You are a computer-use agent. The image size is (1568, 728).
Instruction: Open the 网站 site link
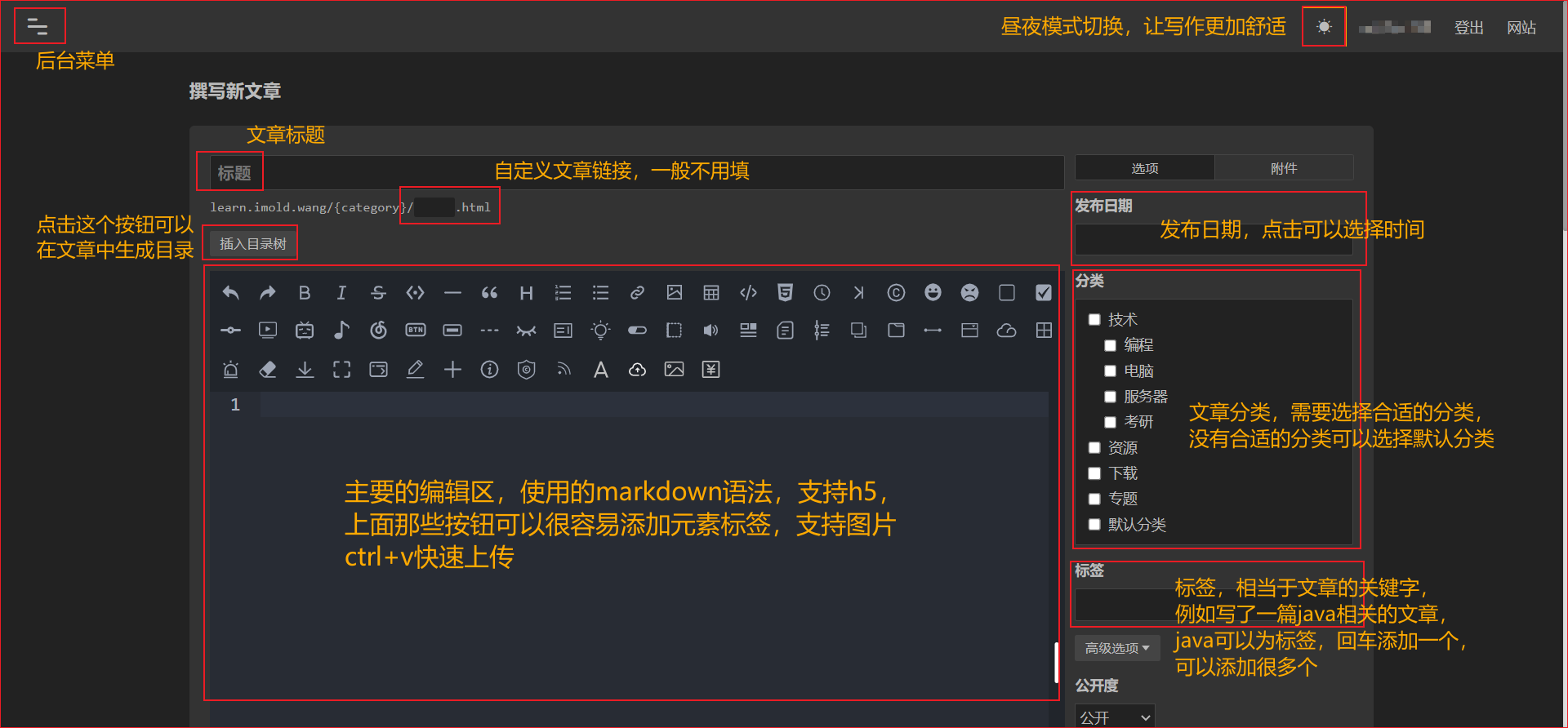1521,28
